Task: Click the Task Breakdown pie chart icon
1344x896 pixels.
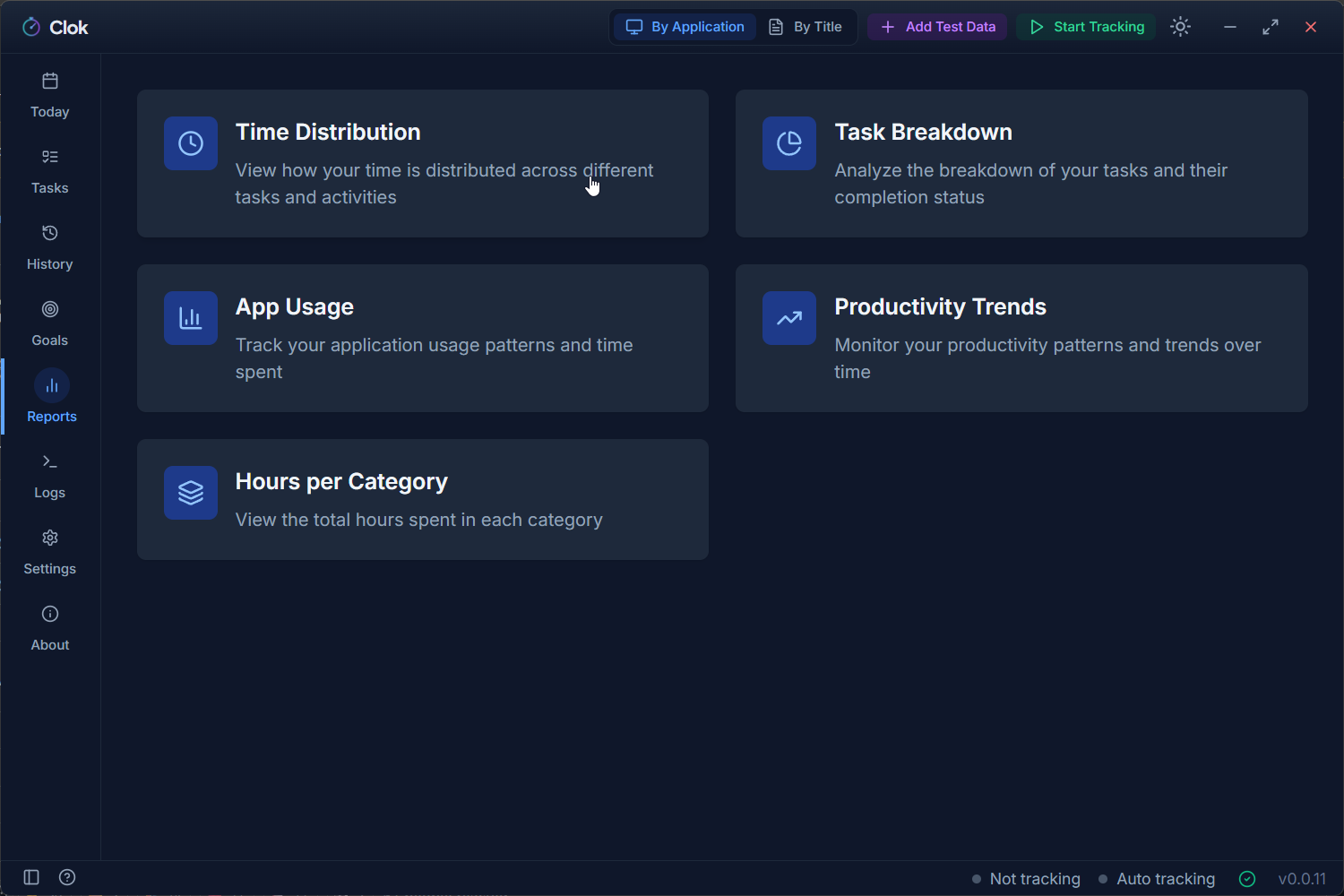Action: pyautogui.click(x=789, y=143)
